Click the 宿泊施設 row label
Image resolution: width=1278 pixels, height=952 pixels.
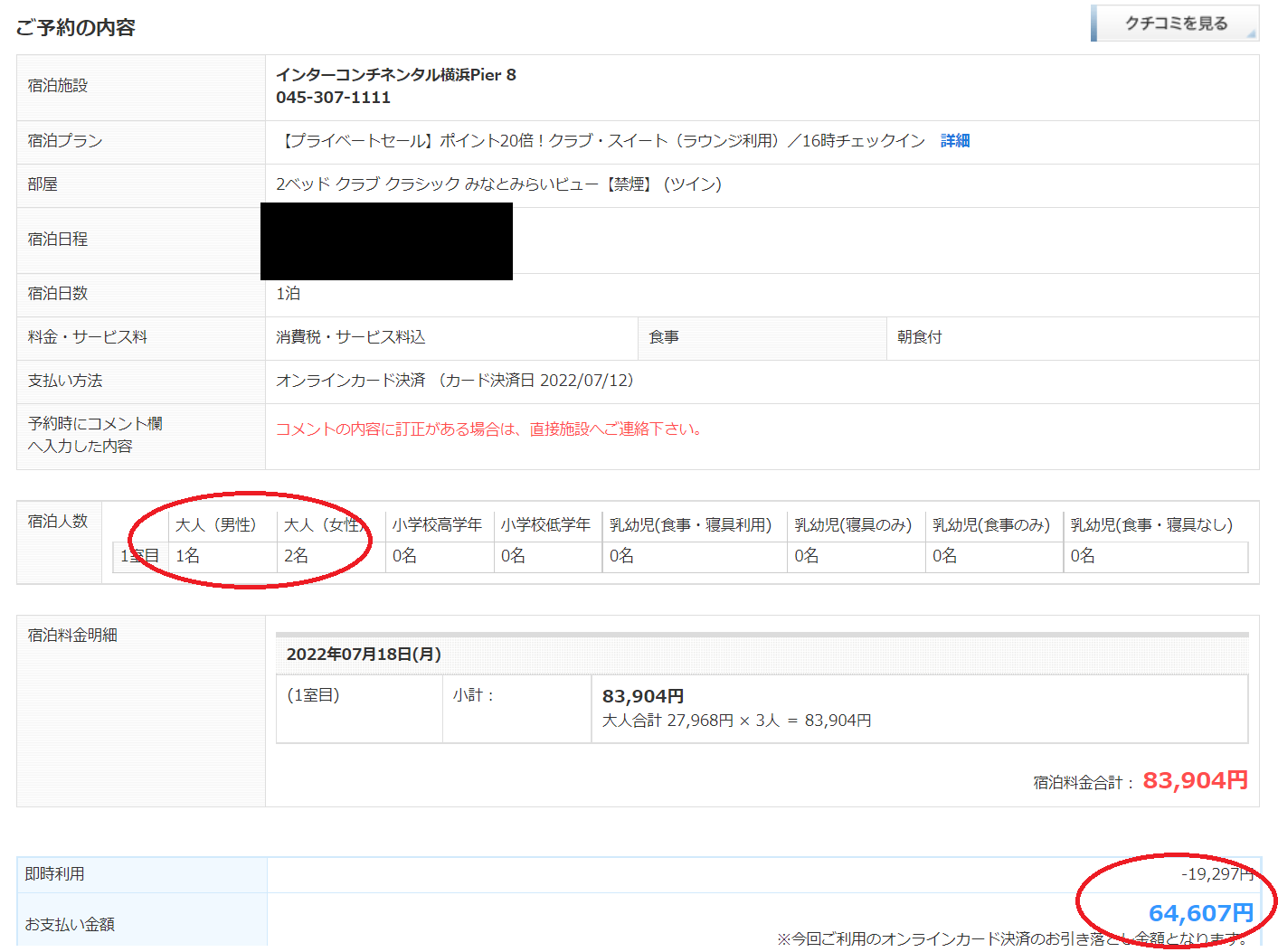(x=58, y=86)
